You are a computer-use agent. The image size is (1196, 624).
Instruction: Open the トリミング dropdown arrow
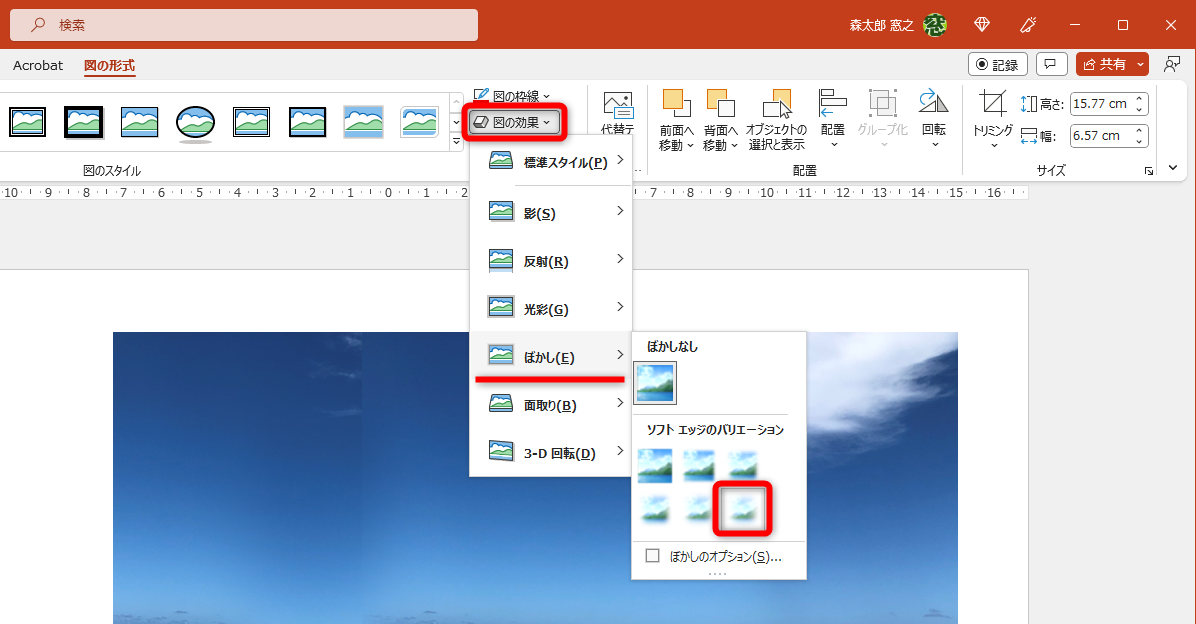point(993,145)
